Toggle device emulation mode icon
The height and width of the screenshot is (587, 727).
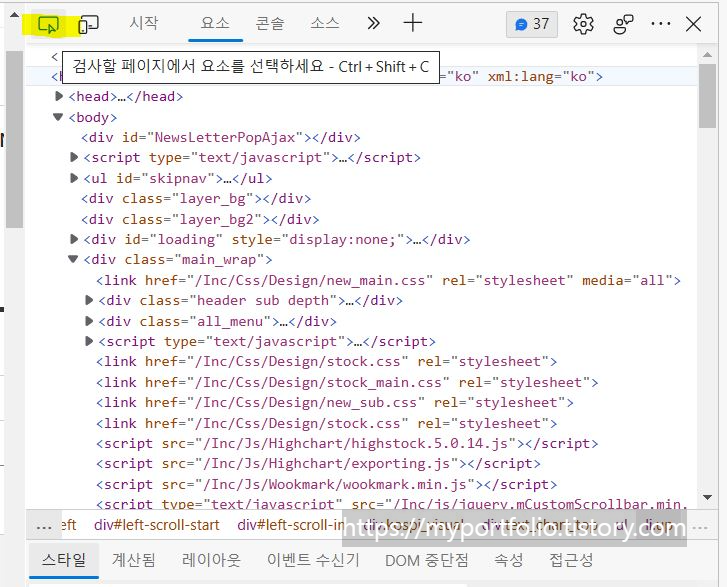click(88, 24)
